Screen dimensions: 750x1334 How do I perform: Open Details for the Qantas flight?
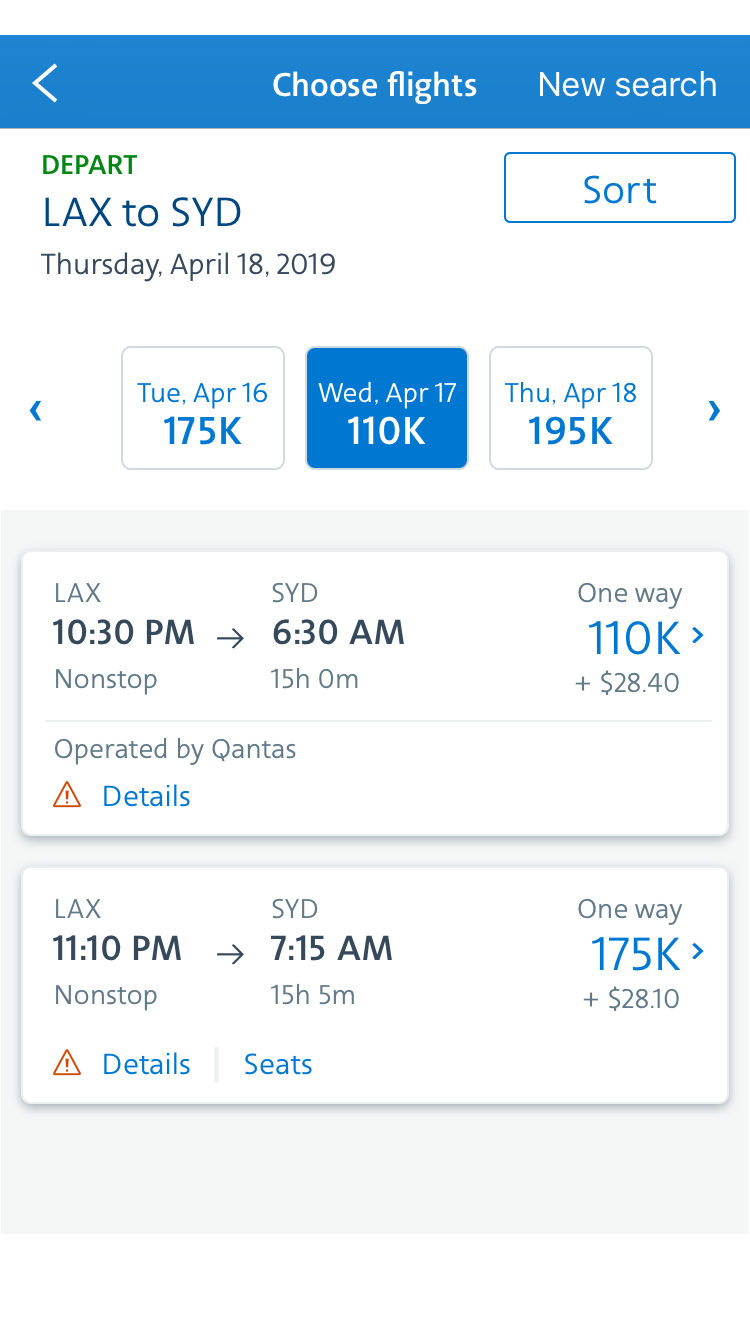(x=146, y=796)
